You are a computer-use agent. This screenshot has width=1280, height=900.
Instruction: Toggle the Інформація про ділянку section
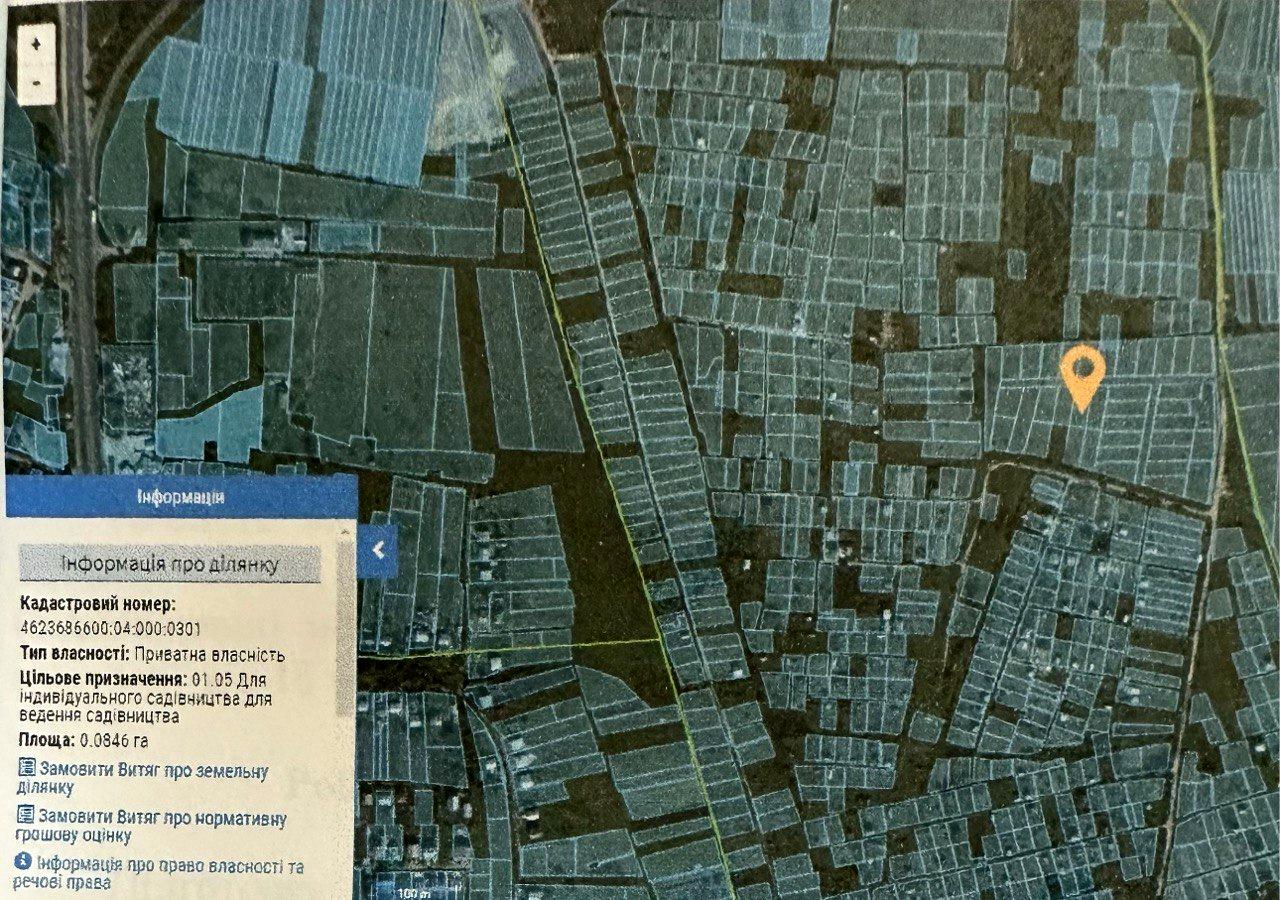[x=170, y=564]
